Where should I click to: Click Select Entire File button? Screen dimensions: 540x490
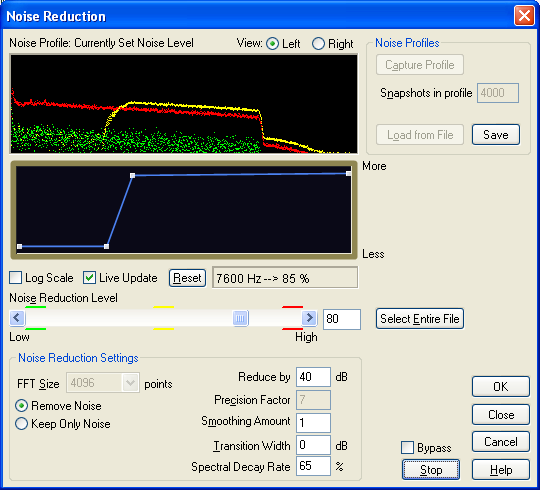point(419,319)
